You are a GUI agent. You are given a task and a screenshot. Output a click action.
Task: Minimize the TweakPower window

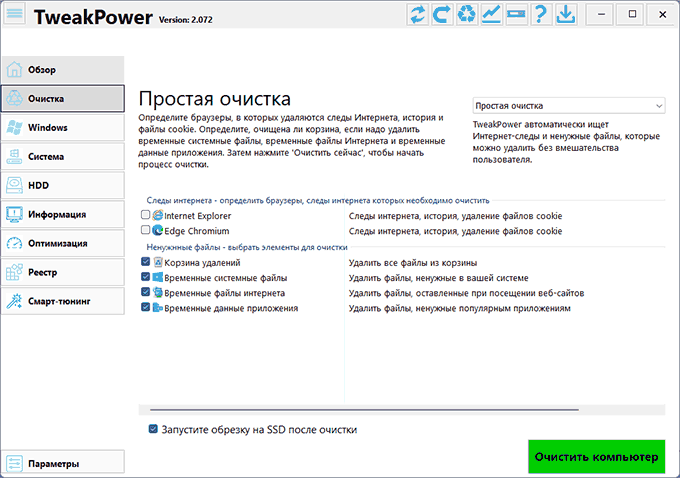pyautogui.click(x=601, y=14)
